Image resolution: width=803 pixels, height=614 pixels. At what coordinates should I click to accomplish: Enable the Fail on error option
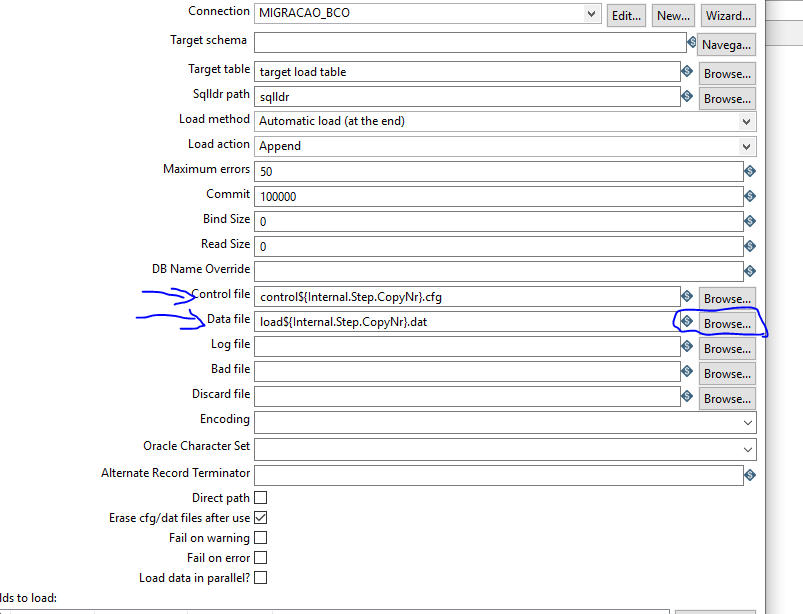(258, 557)
